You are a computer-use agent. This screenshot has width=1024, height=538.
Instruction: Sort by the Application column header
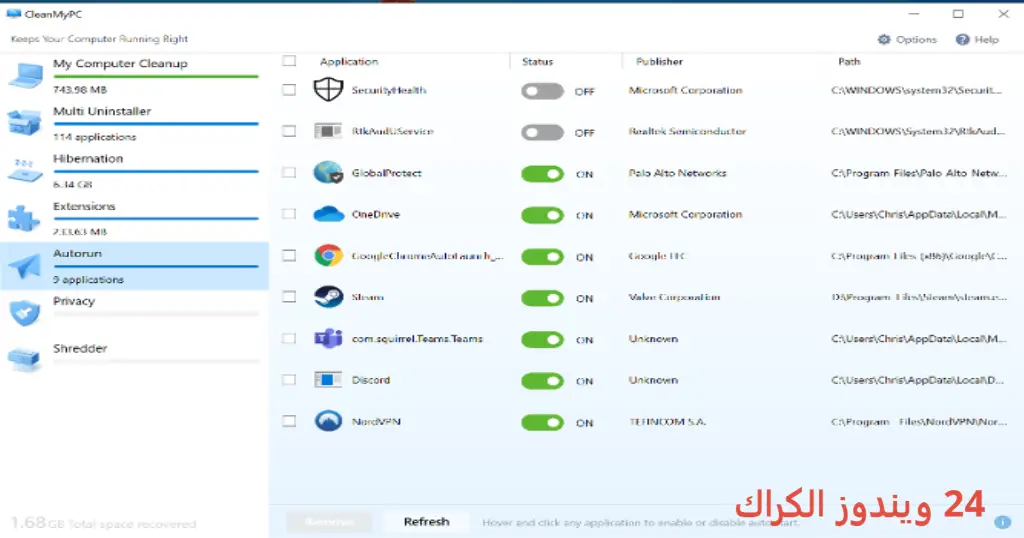(x=349, y=61)
